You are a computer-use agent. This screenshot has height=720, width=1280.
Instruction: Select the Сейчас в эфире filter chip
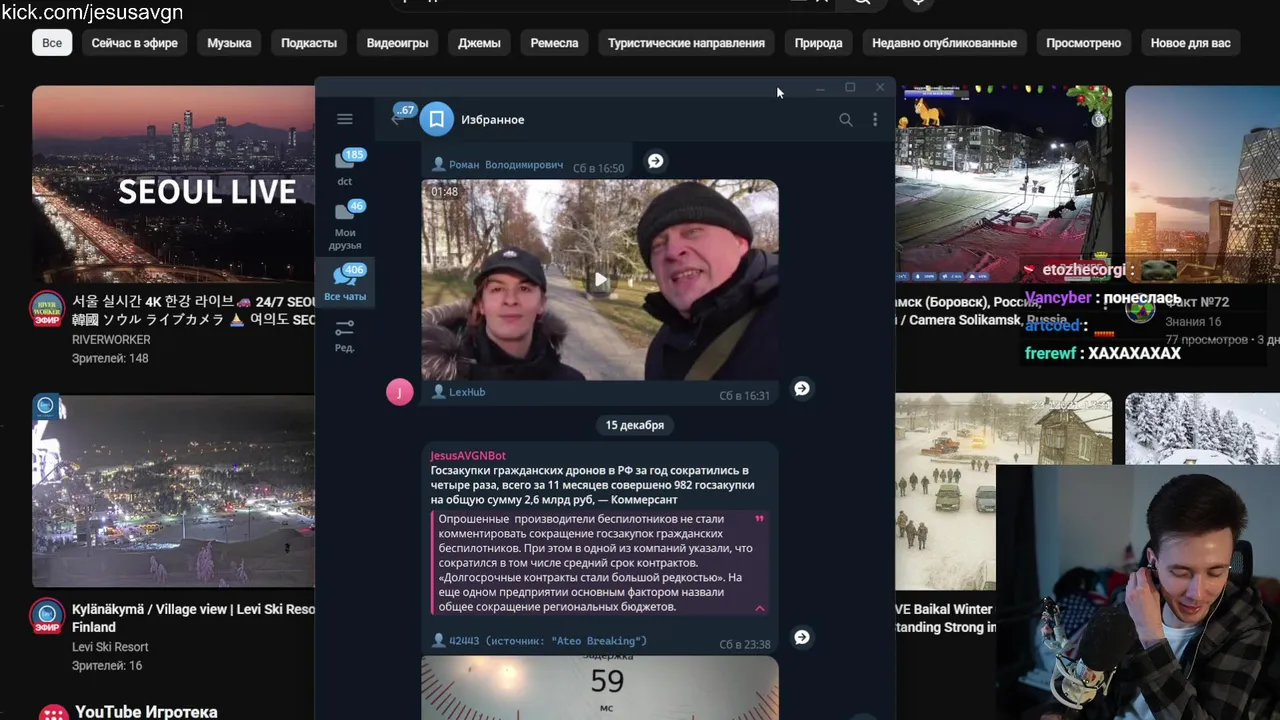pyautogui.click(x=134, y=43)
